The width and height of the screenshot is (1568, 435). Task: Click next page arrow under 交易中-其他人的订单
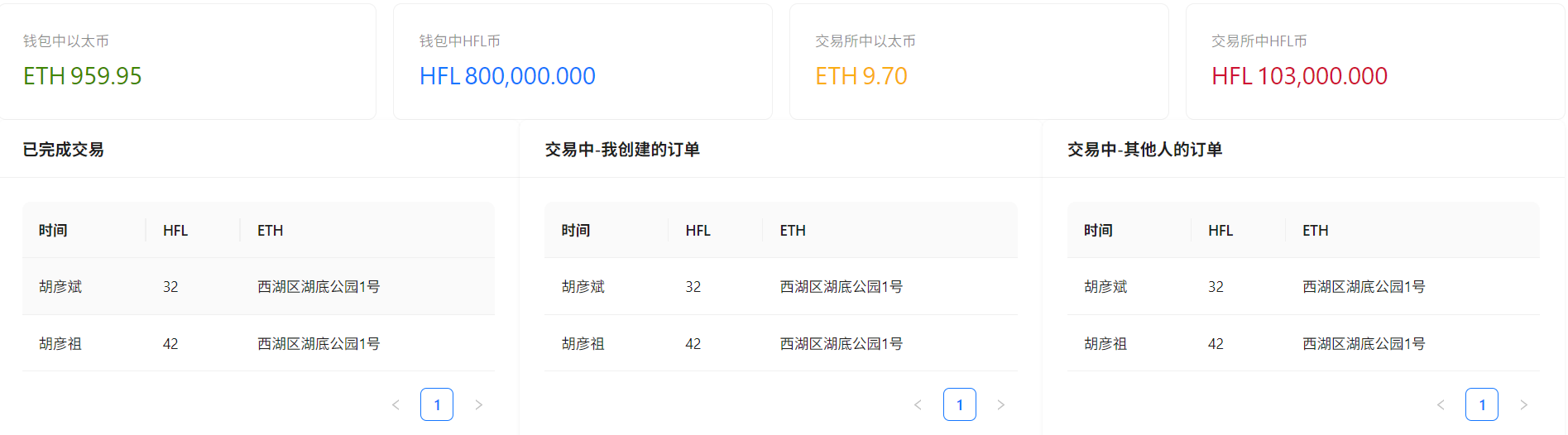pyautogui.click(x=1523, y=404)
